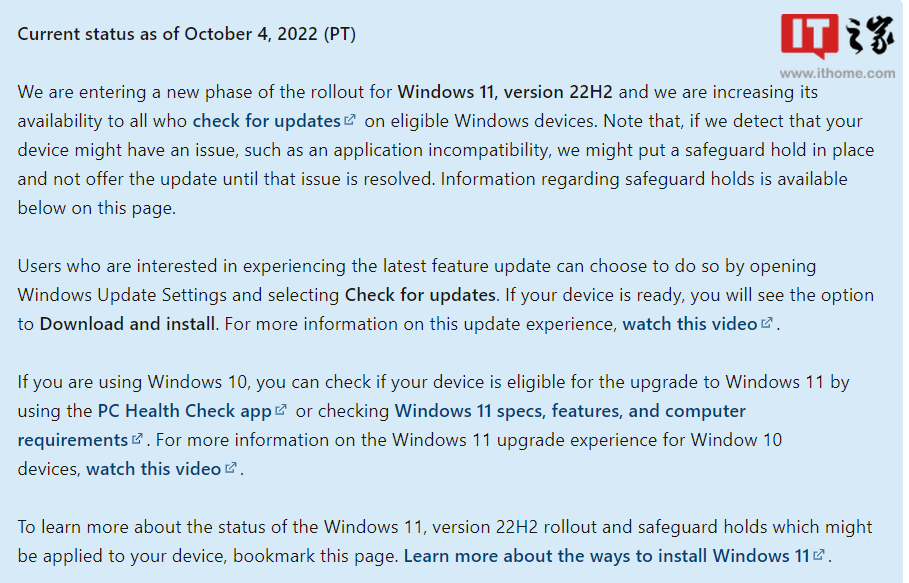Open "Learn more about the ways to install Windows 11"
This screenshot has height=583, width=909.
[x=607, y=556]
